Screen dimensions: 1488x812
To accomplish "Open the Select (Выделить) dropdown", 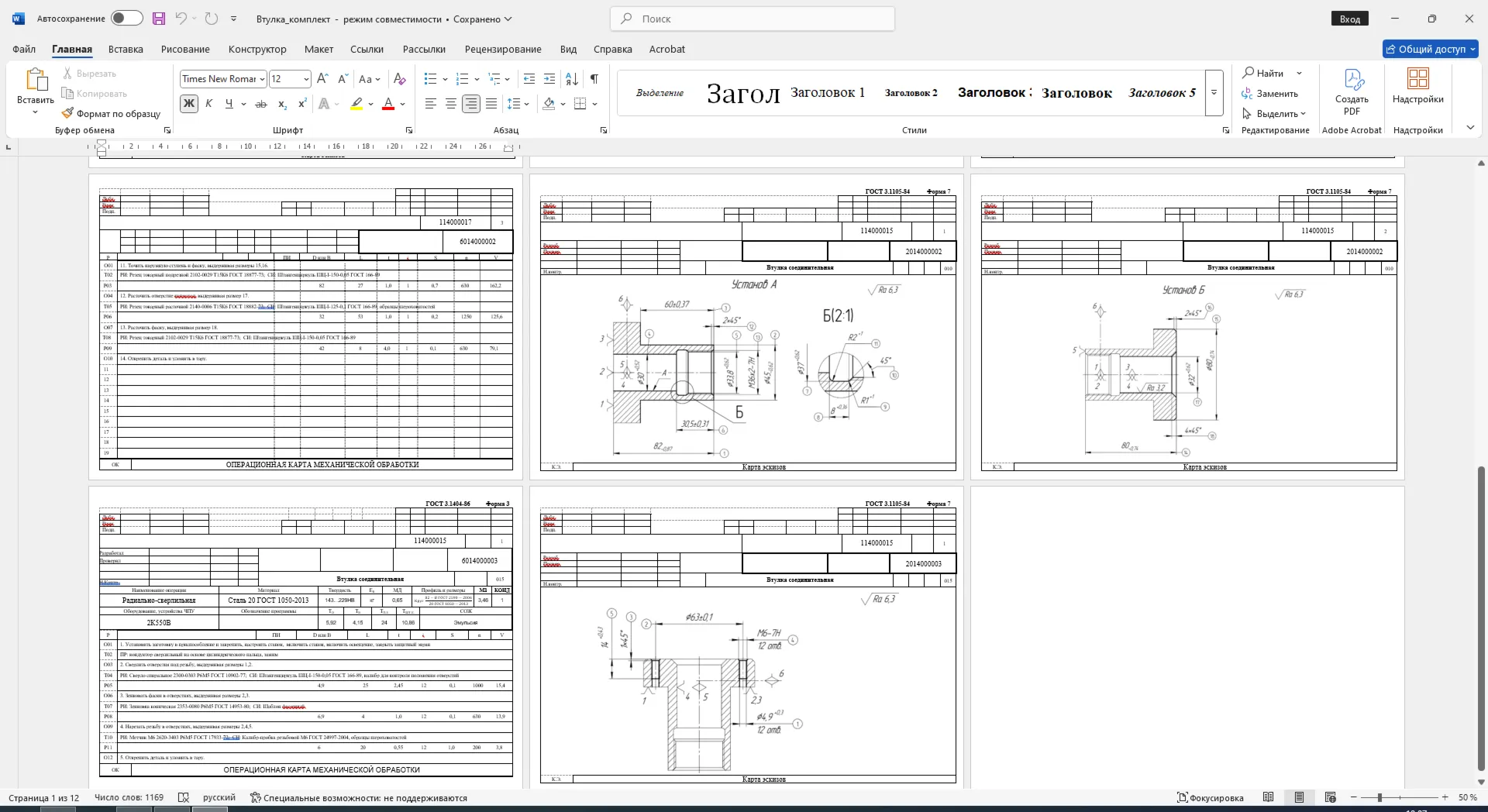I will pos(1273,114).
